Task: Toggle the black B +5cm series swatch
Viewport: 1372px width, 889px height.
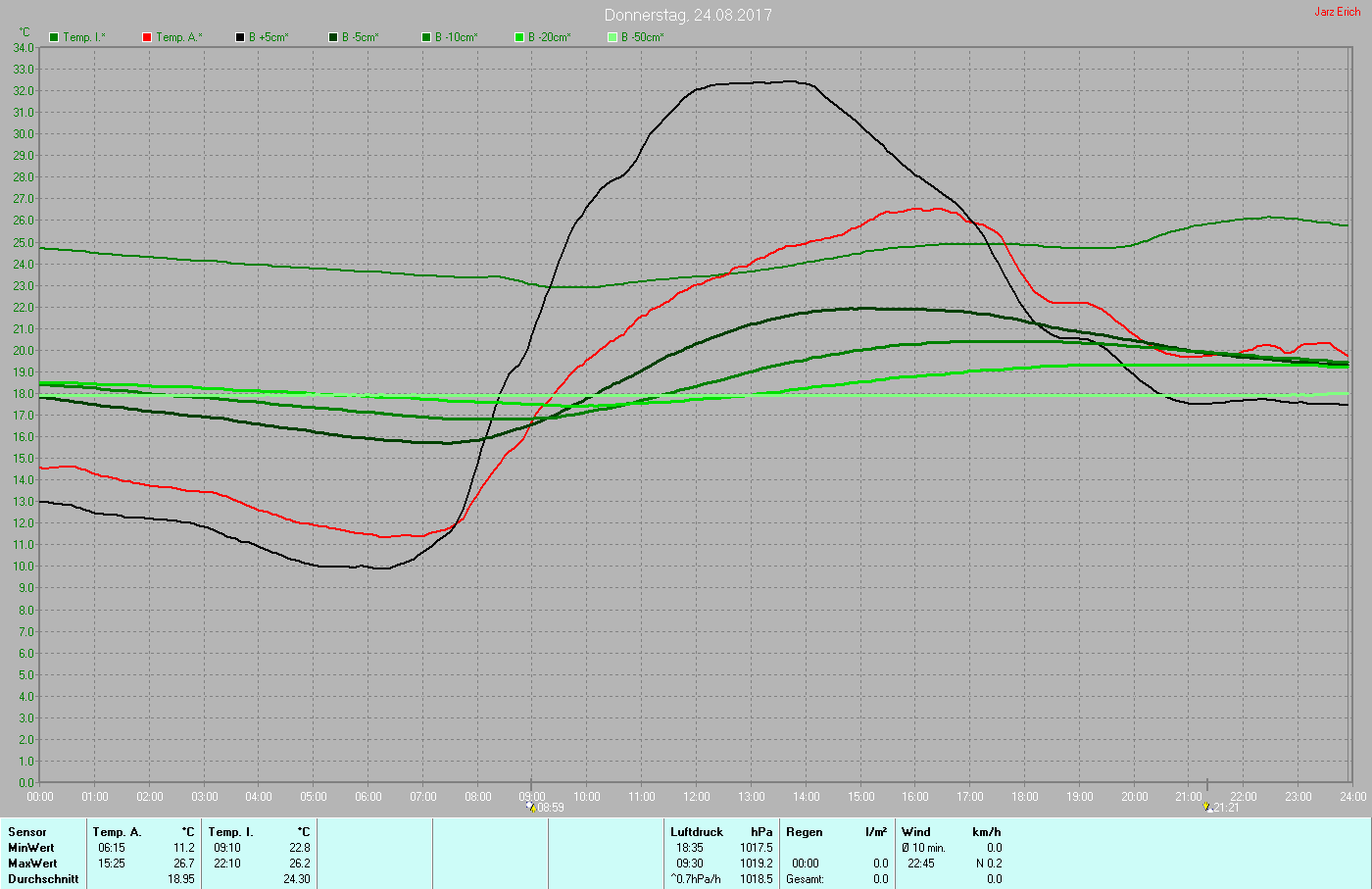Action: click(240, 37)
